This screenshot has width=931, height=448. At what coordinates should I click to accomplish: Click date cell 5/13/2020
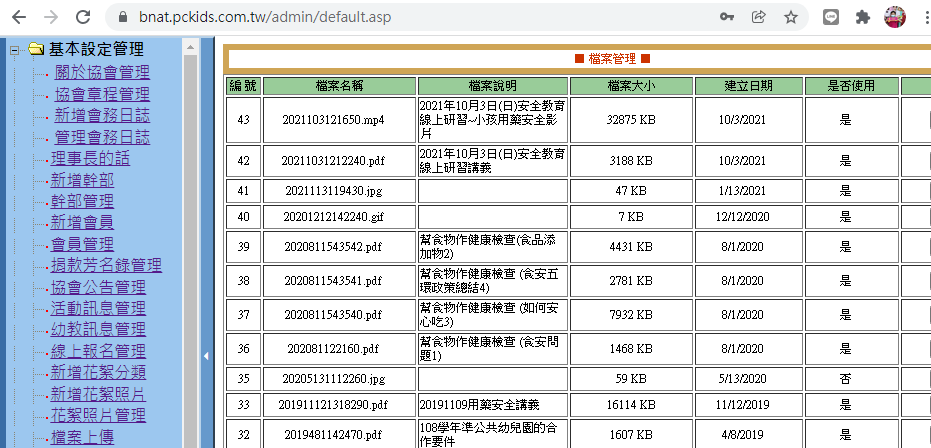coord(744,379)
